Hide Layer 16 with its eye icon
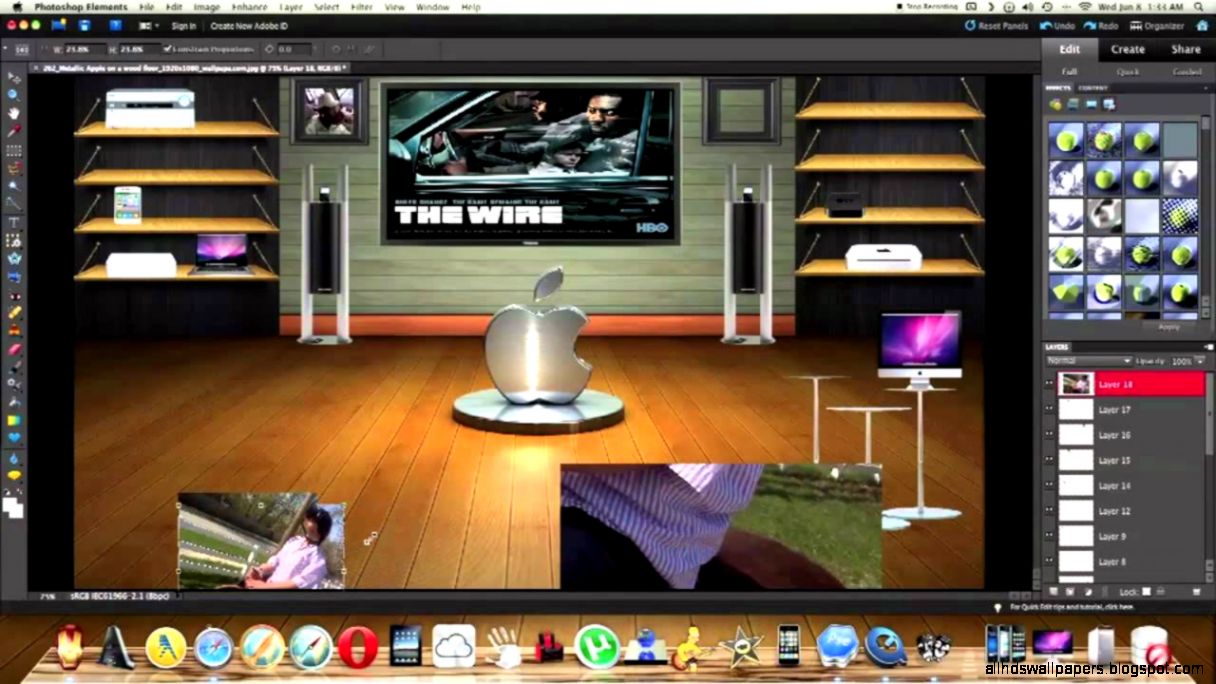Image resolution: width=1216 pixels, height=684 pixels. click(x=1050, y=435)
